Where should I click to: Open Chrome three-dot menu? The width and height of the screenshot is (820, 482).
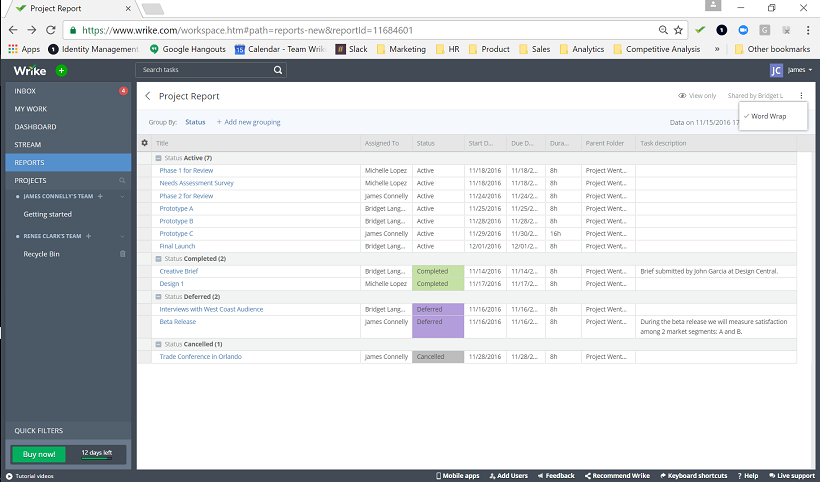[x=807, y=30]
